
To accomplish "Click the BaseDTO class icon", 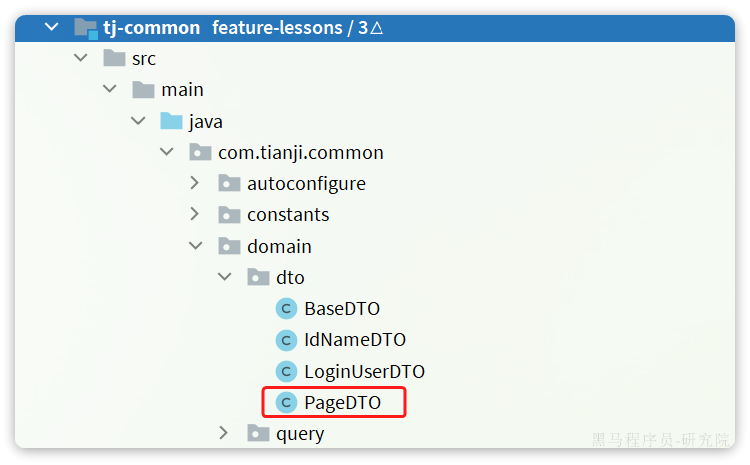I will point(287,309).
